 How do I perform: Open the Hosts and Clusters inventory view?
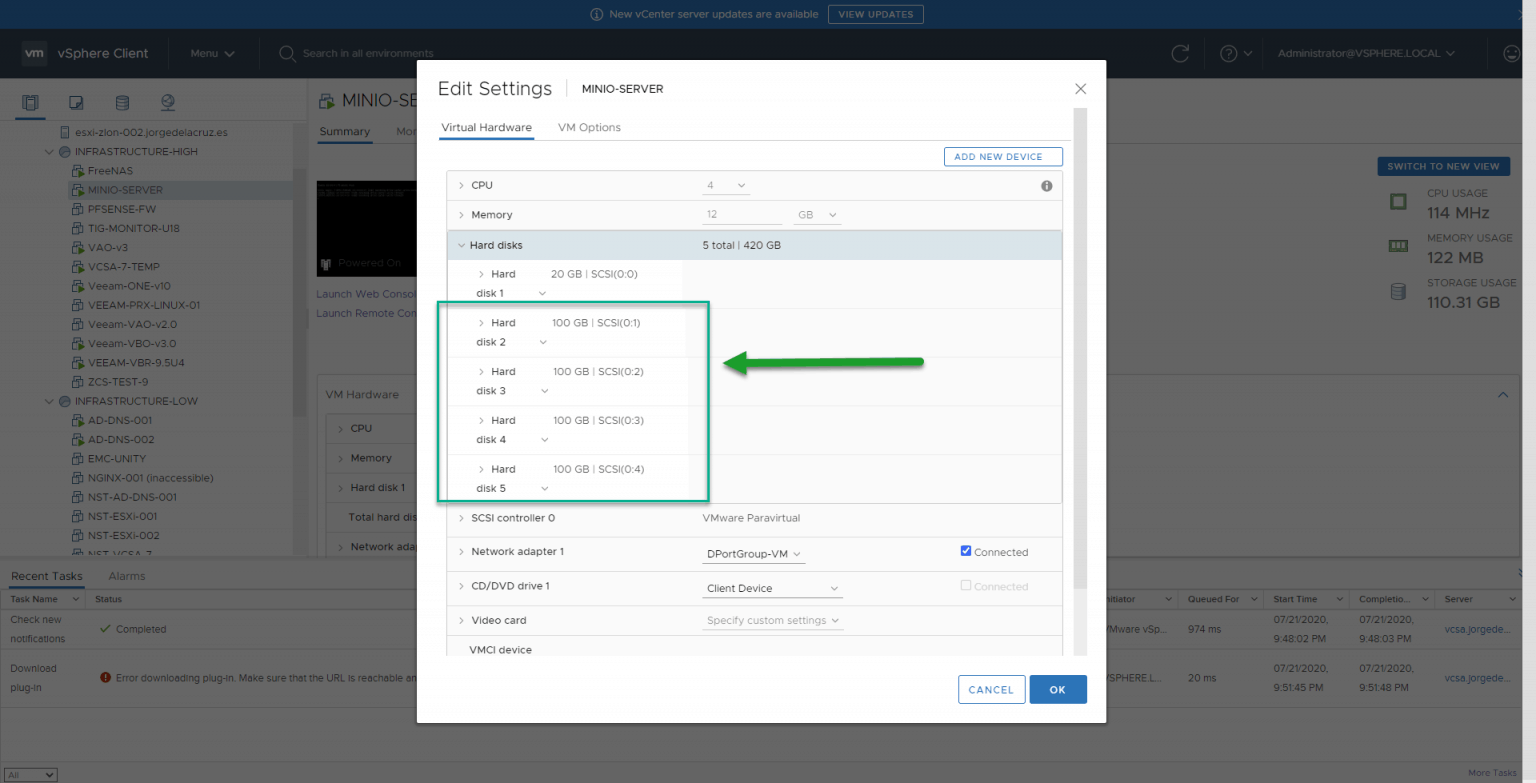point(30,103)
